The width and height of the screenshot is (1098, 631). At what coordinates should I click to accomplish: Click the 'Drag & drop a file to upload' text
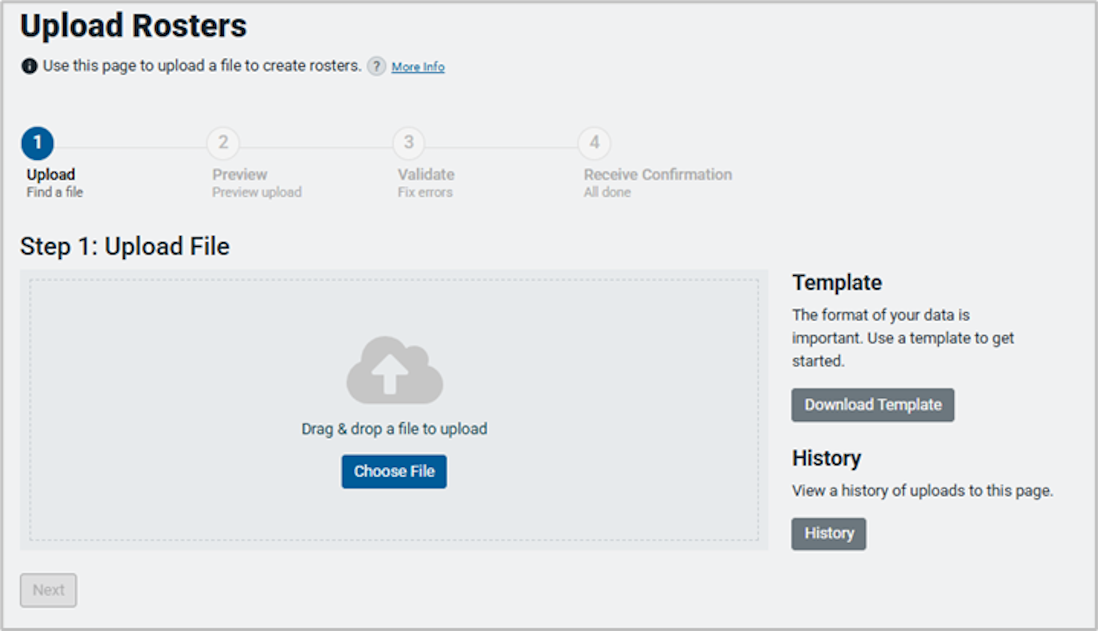tap(394, 428)
